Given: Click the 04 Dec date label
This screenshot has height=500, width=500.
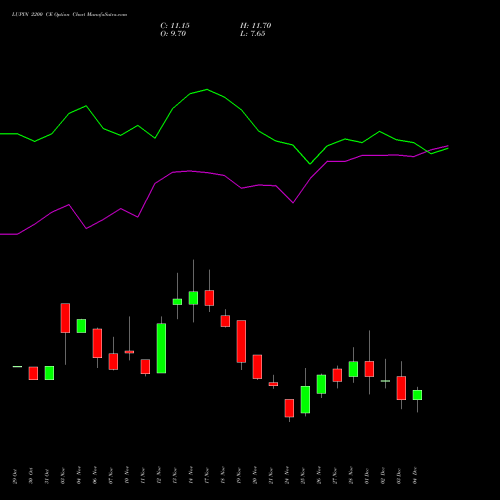Looking at the screenshot, I should coord(415,476).
